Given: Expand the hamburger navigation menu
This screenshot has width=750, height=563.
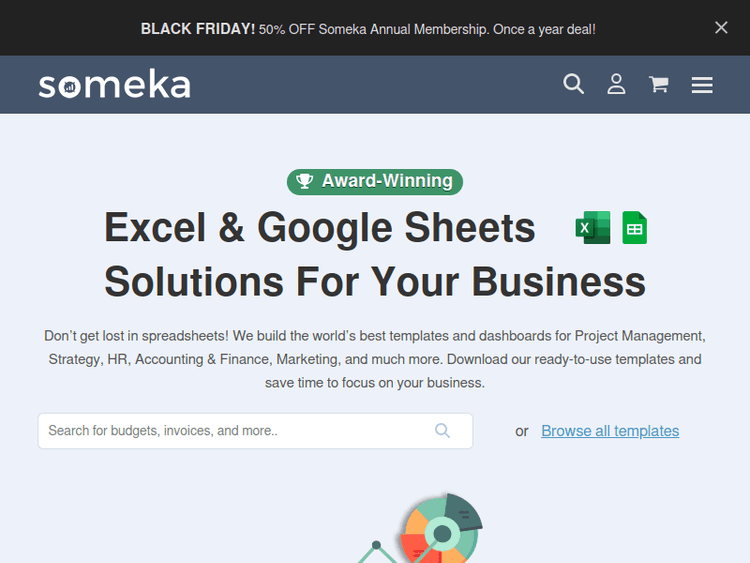Looking at the screenshot, I should click(x=702, y=85).
